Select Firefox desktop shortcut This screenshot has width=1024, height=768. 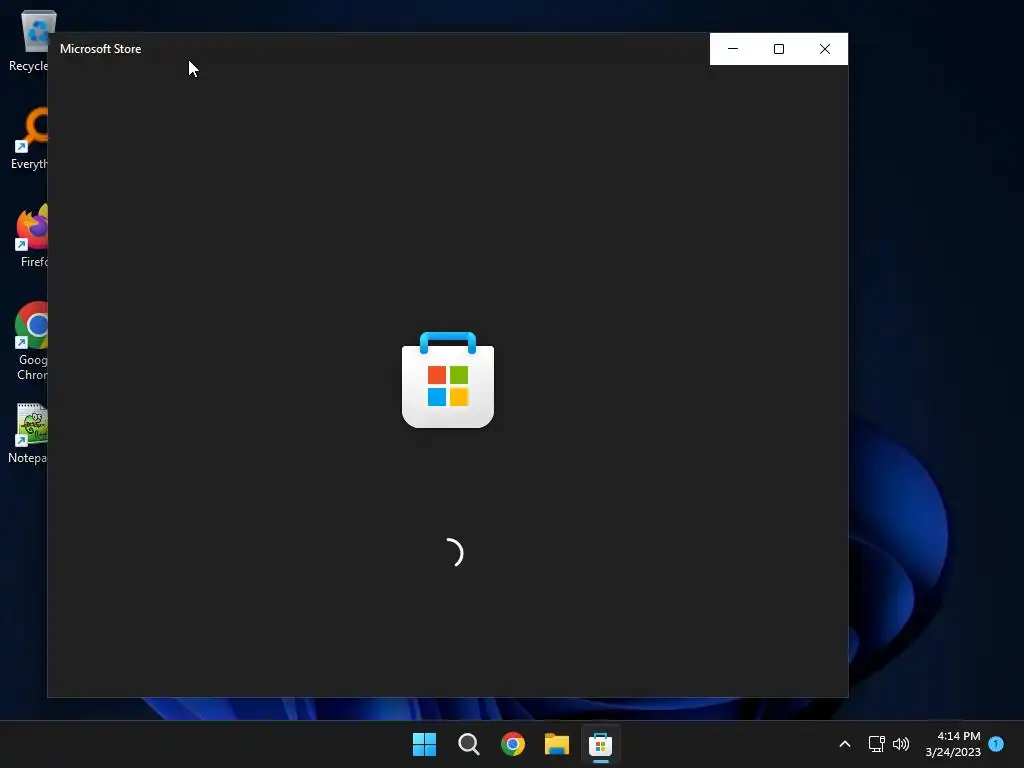(x=31, y=236)
